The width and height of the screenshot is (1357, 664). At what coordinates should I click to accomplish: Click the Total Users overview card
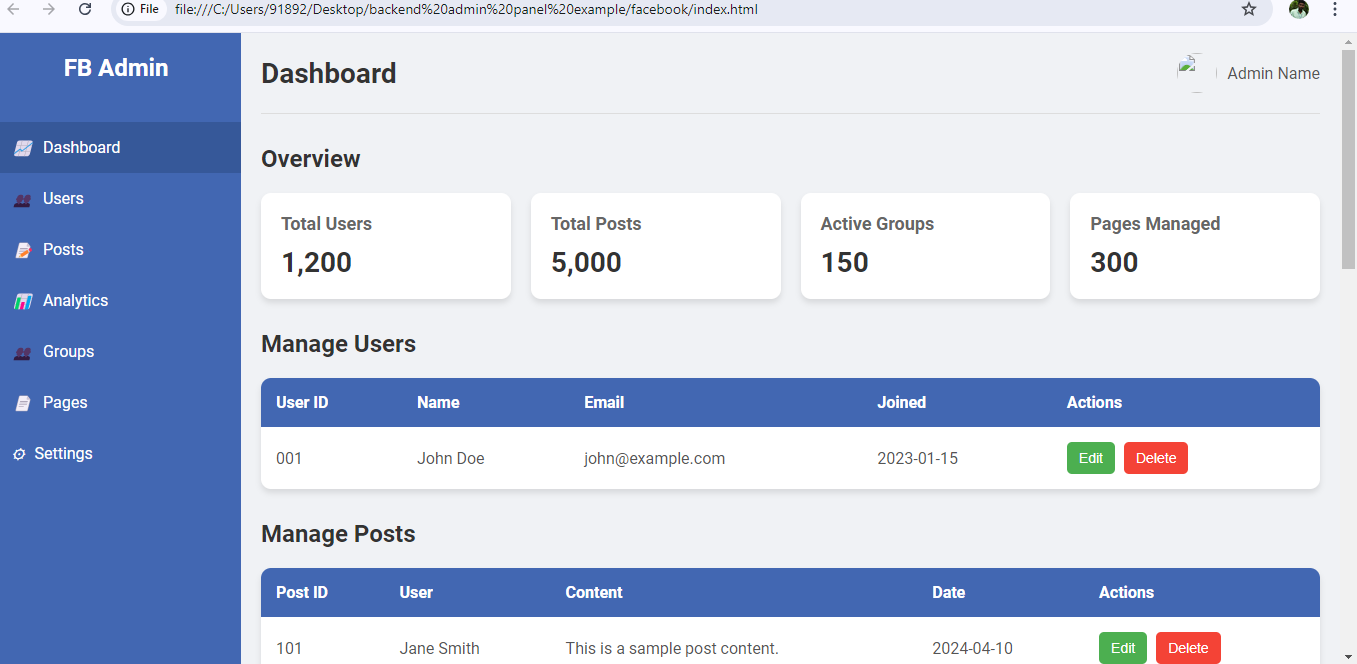pos(385,246)
